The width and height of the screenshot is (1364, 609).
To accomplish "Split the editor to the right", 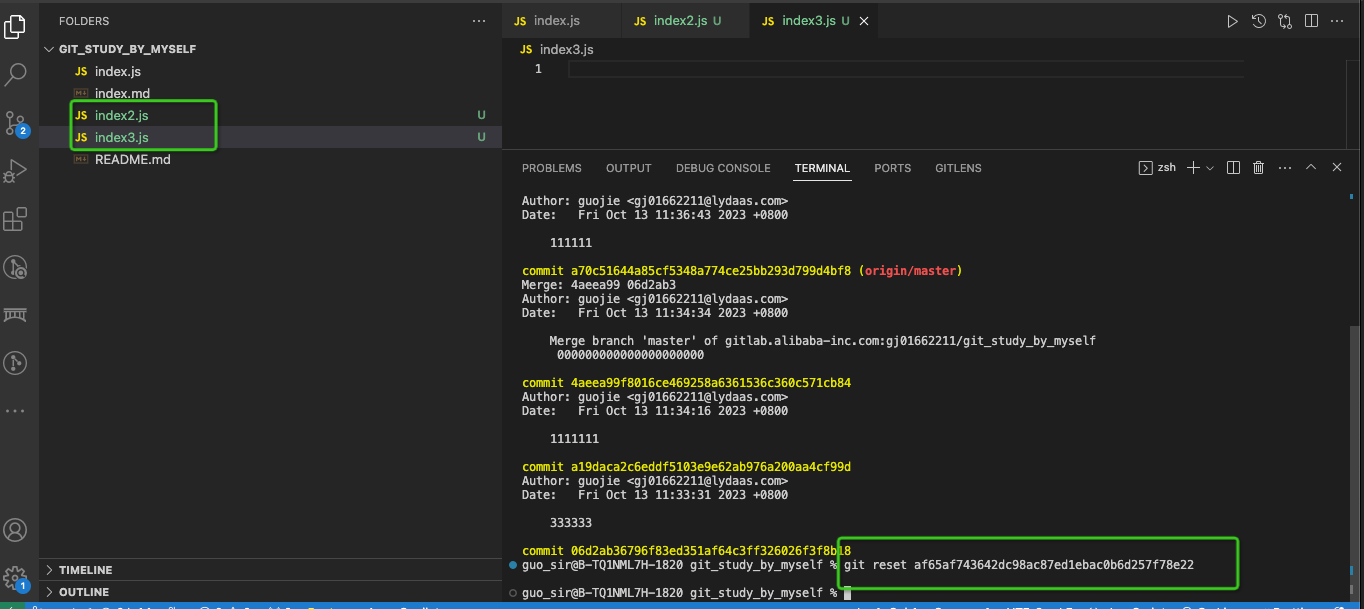I will click(x=1310, y=21).
